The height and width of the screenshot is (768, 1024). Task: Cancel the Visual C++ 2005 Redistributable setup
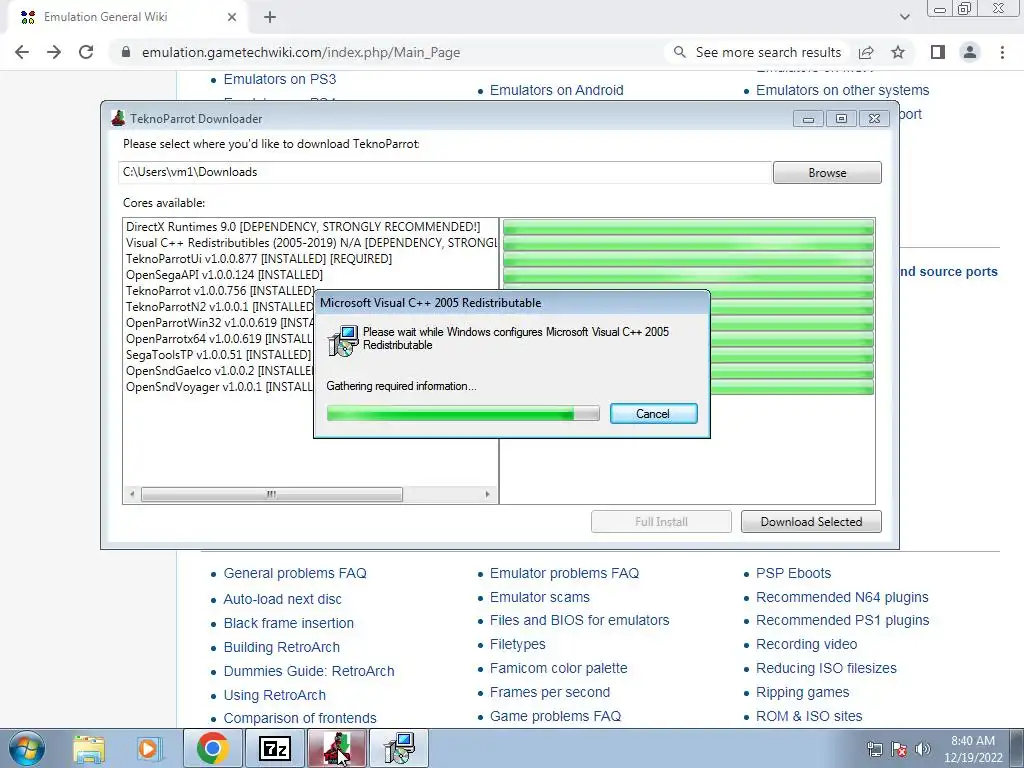click(653, 413)
